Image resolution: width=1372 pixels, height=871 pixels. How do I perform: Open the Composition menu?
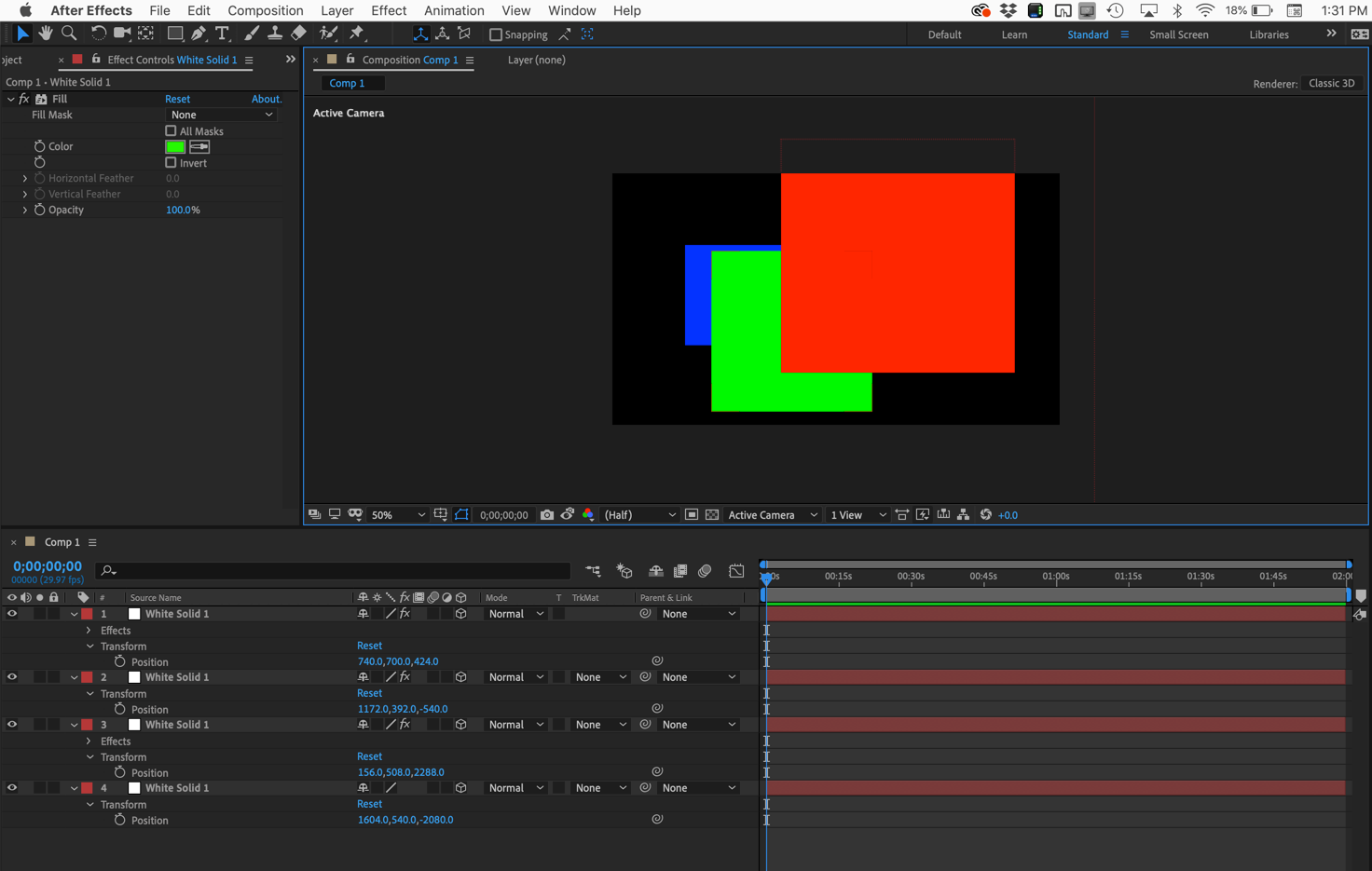[x=266, y=11]
